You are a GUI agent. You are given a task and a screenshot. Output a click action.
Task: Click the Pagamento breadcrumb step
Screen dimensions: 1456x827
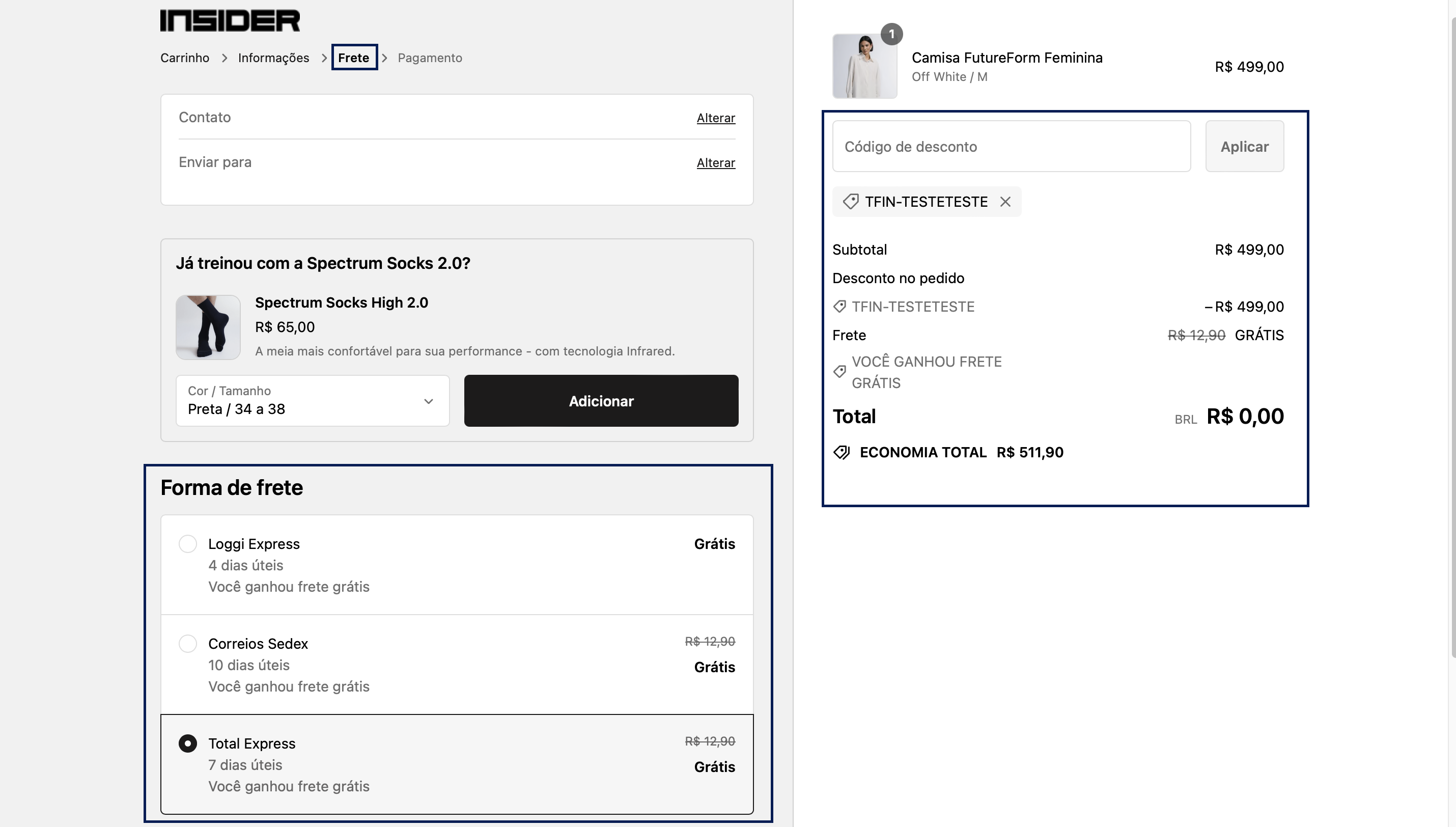[430, 58]
